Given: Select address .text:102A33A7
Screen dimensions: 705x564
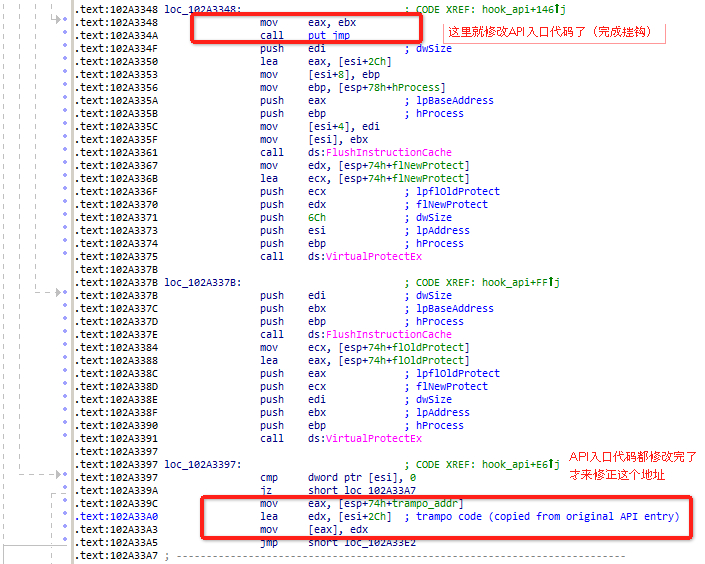Looking at the screenshot, I should (x=116, y=556).
